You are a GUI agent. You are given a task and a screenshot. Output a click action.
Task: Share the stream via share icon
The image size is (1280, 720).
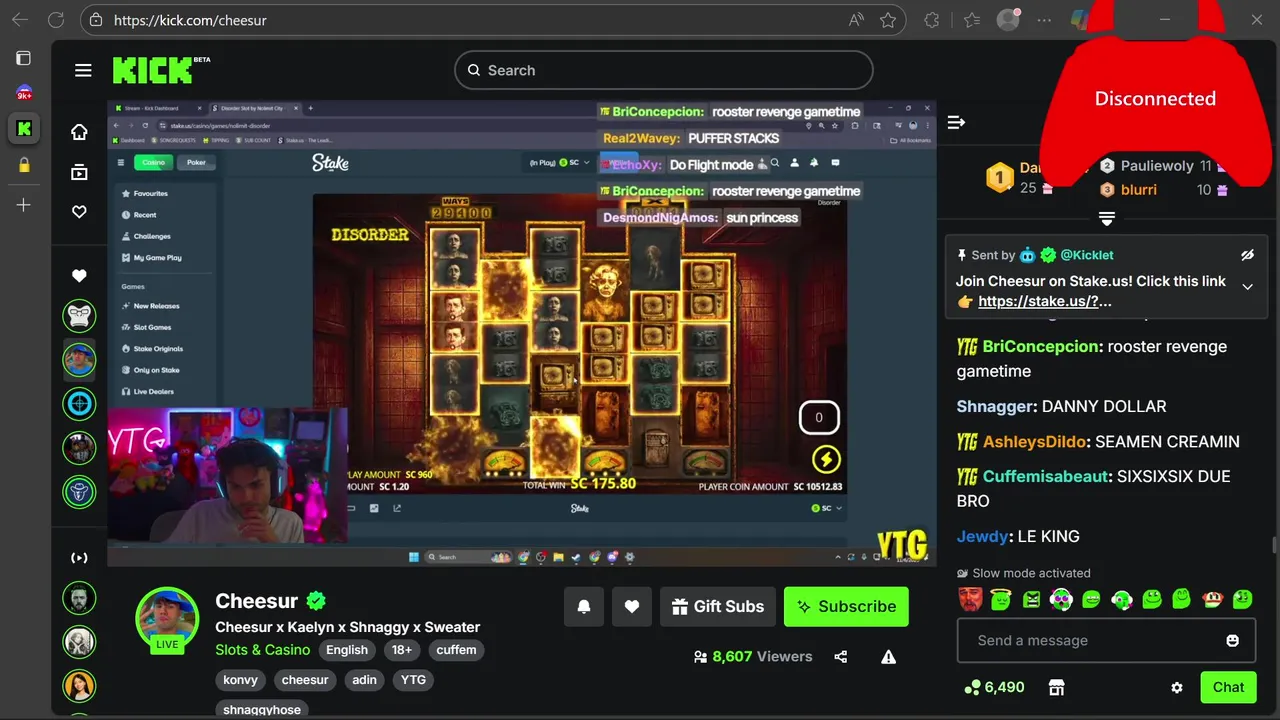point(840,657)
